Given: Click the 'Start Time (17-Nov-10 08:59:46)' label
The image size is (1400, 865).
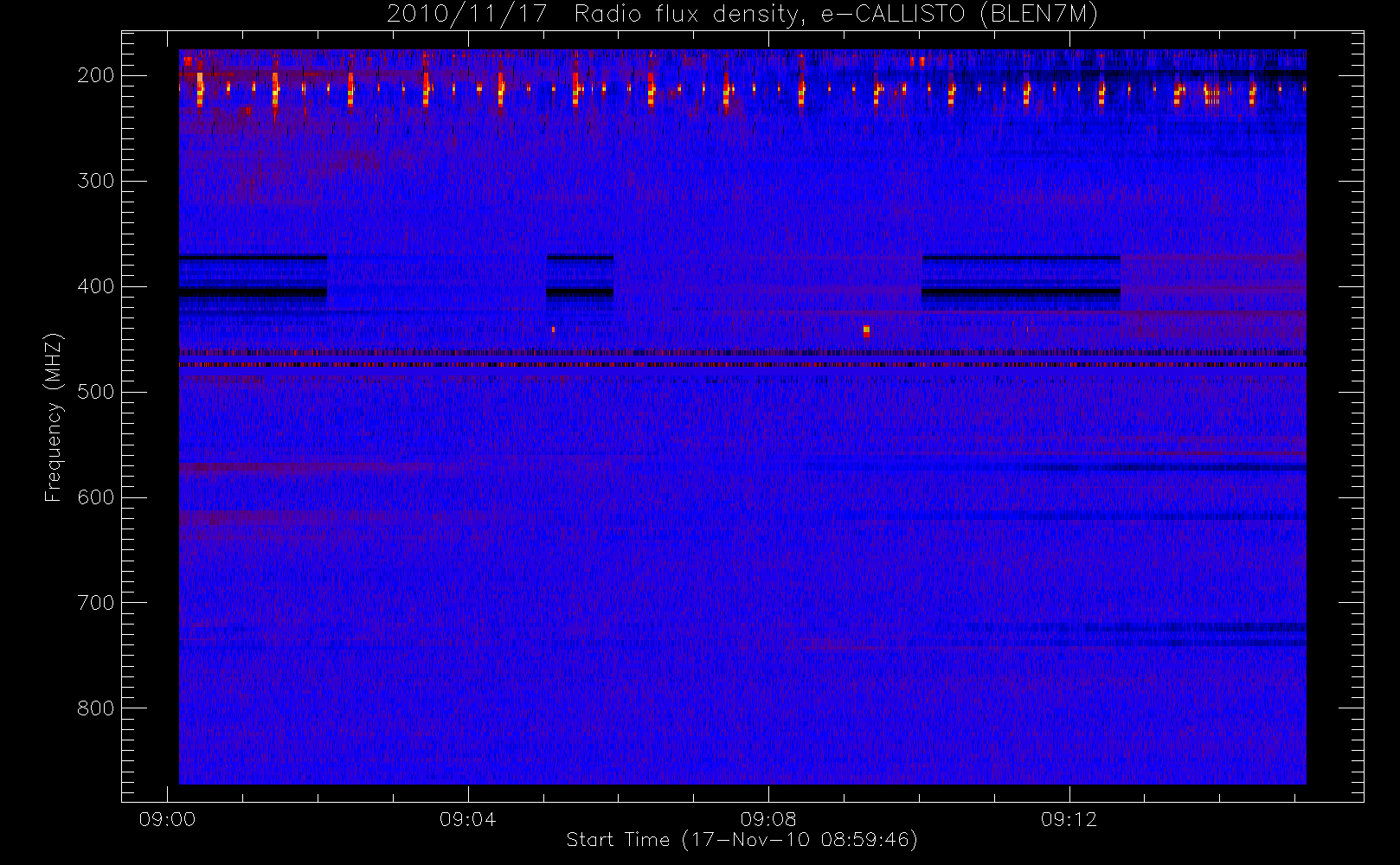Looking at the screenshot, I should coord(742,840).
